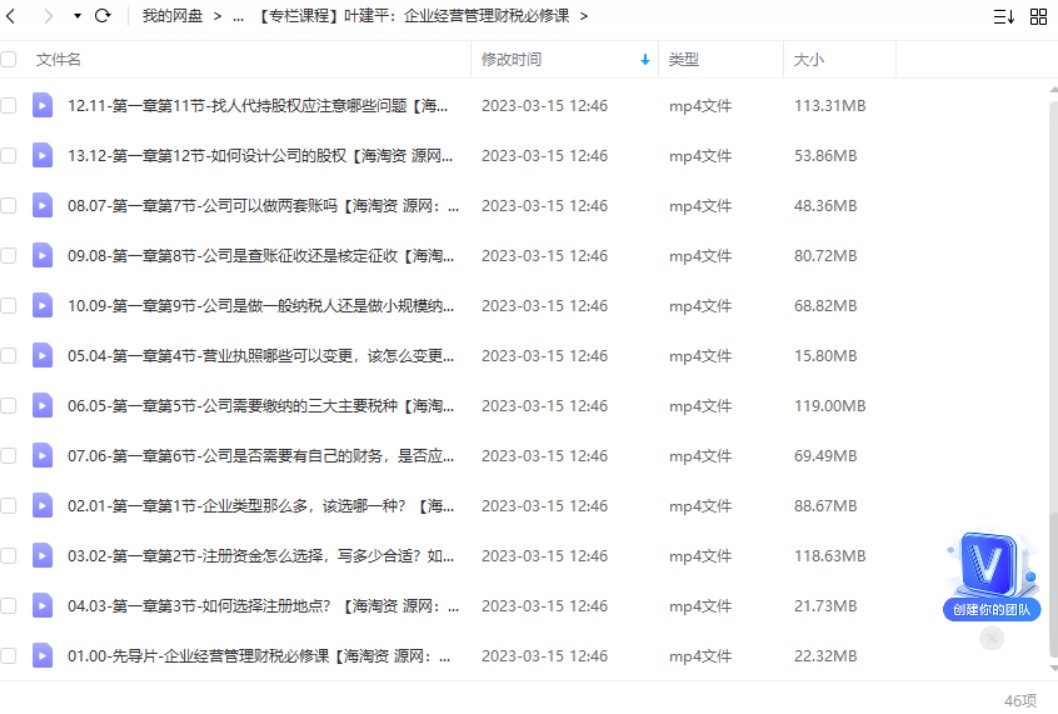Screen dimensions: 1058x714
Task: Click video icon of 03.02 第2节 file
Action: pos(43,555)
